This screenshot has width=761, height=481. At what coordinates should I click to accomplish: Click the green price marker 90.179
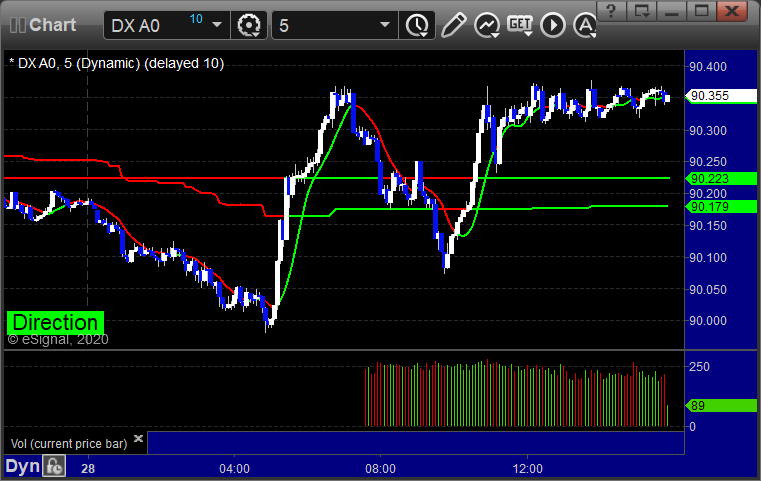721,206
